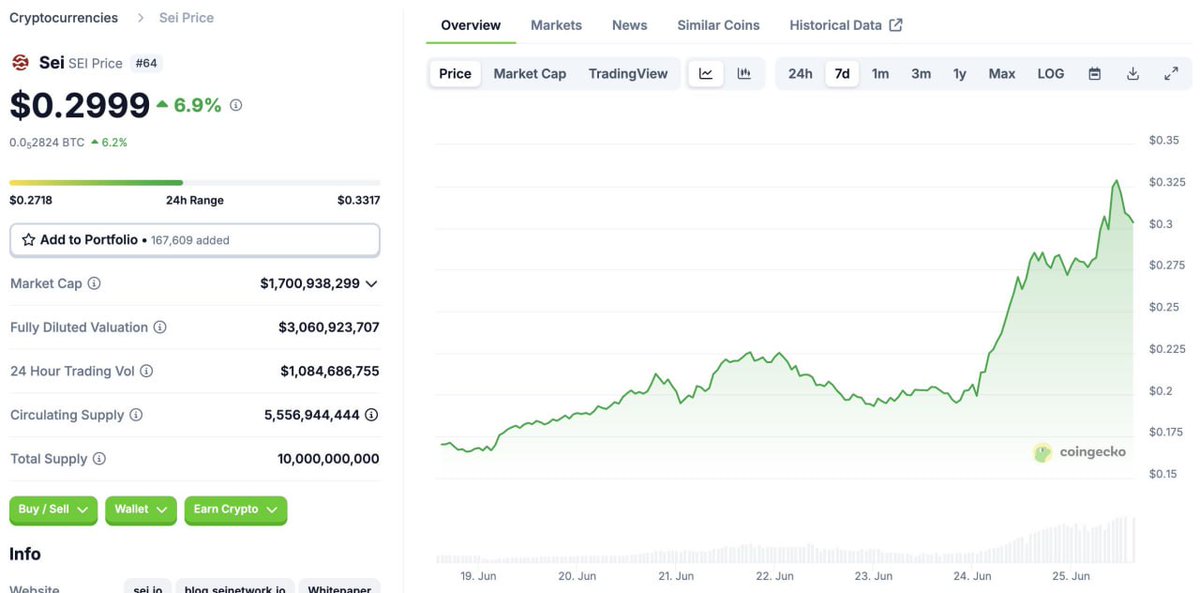Click the 0.0₅2824 BTC price text
Screen dimensions: 1200x593
tap(47, 142)
